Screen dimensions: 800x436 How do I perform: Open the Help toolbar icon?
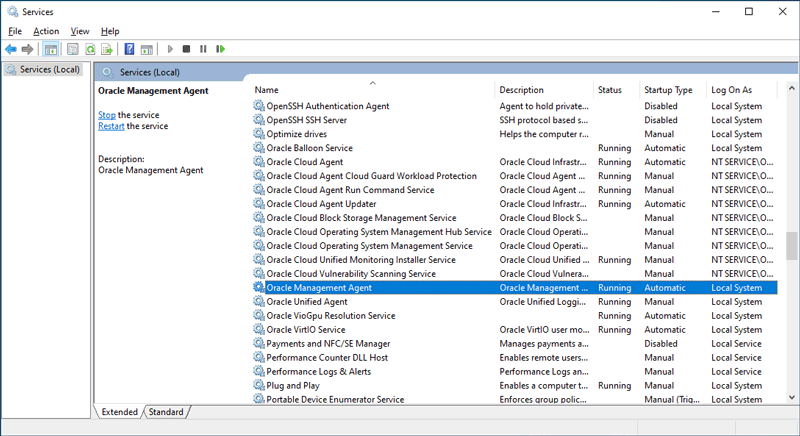click(130, 49)
